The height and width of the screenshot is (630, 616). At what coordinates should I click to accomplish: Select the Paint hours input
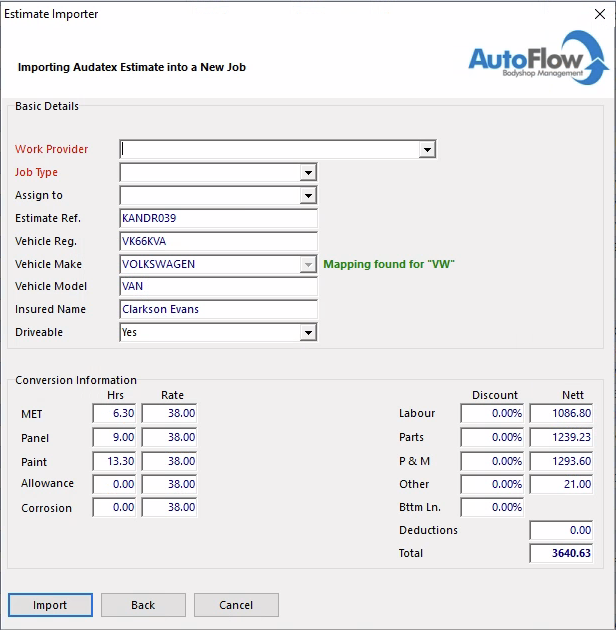pyautogui.click(x=114, y=462)
